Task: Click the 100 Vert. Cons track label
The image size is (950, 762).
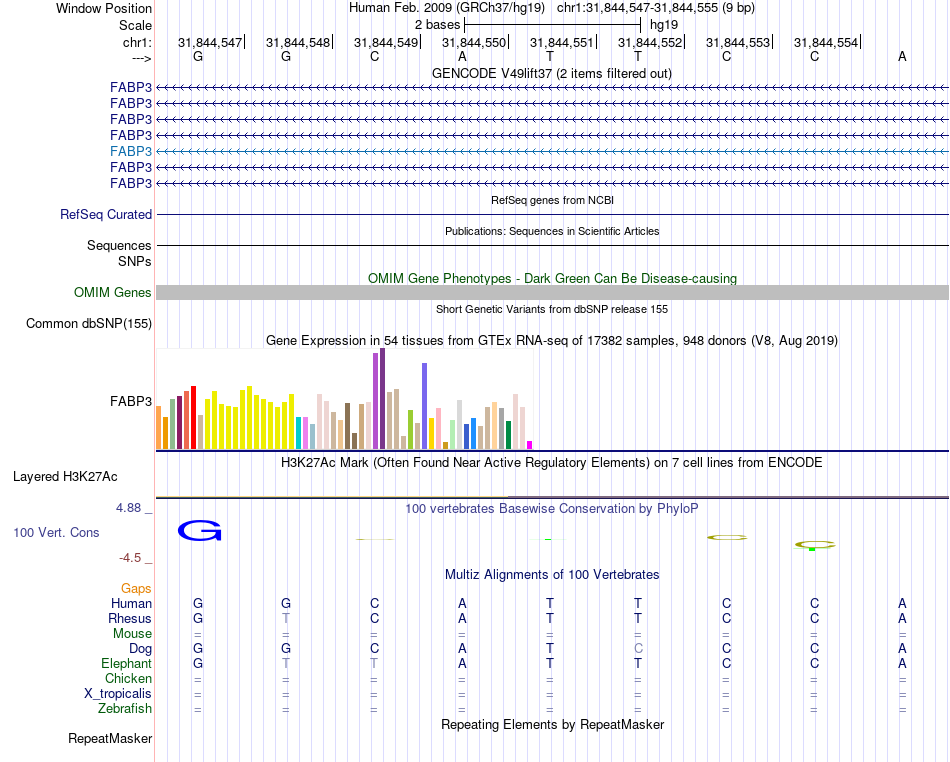Action: 56,532
